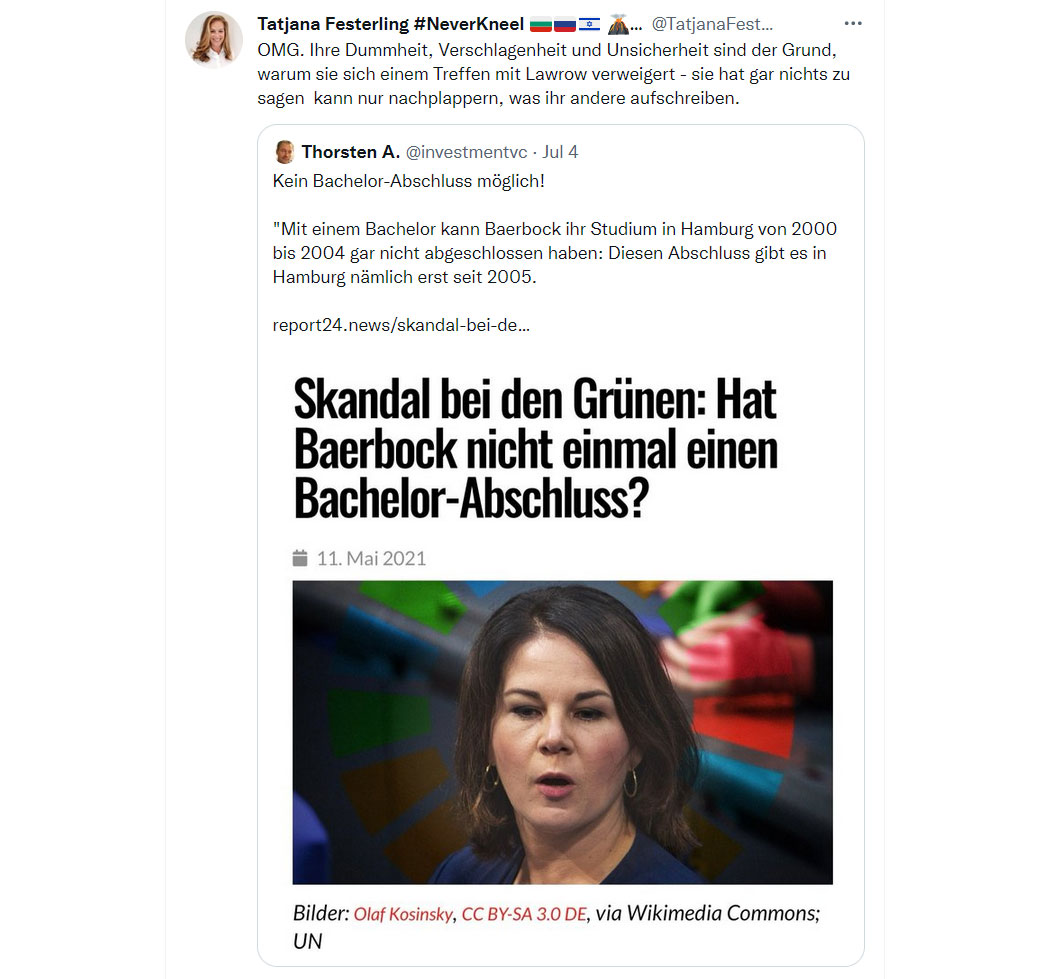Click the calendar icon beside 11. Mai 2021
Image resolution: width=1050 pixels, height=979 pixels.
pos(300,558)
